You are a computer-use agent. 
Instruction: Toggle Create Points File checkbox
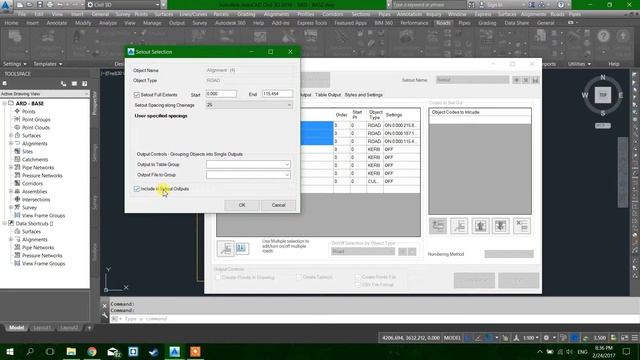358,277
